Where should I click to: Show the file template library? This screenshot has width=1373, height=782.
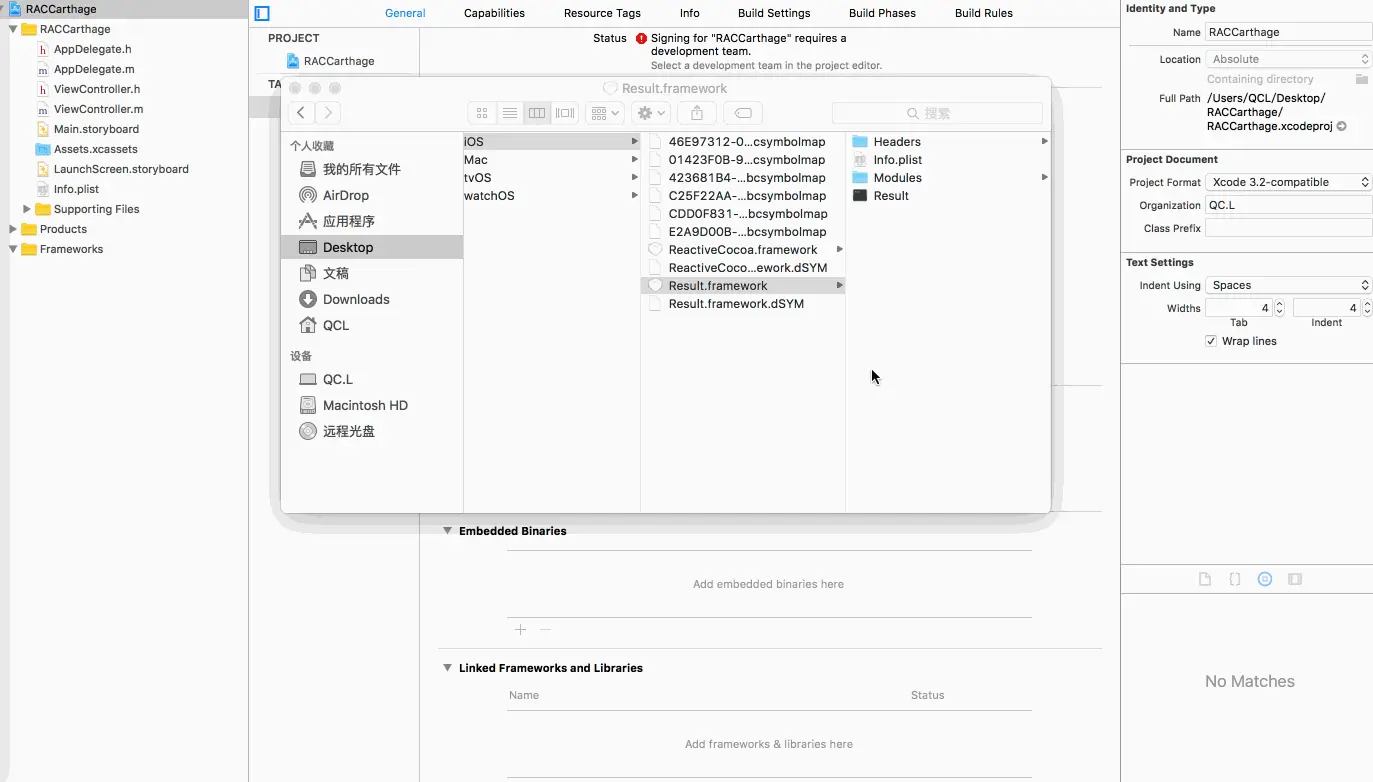[1205, 579]
